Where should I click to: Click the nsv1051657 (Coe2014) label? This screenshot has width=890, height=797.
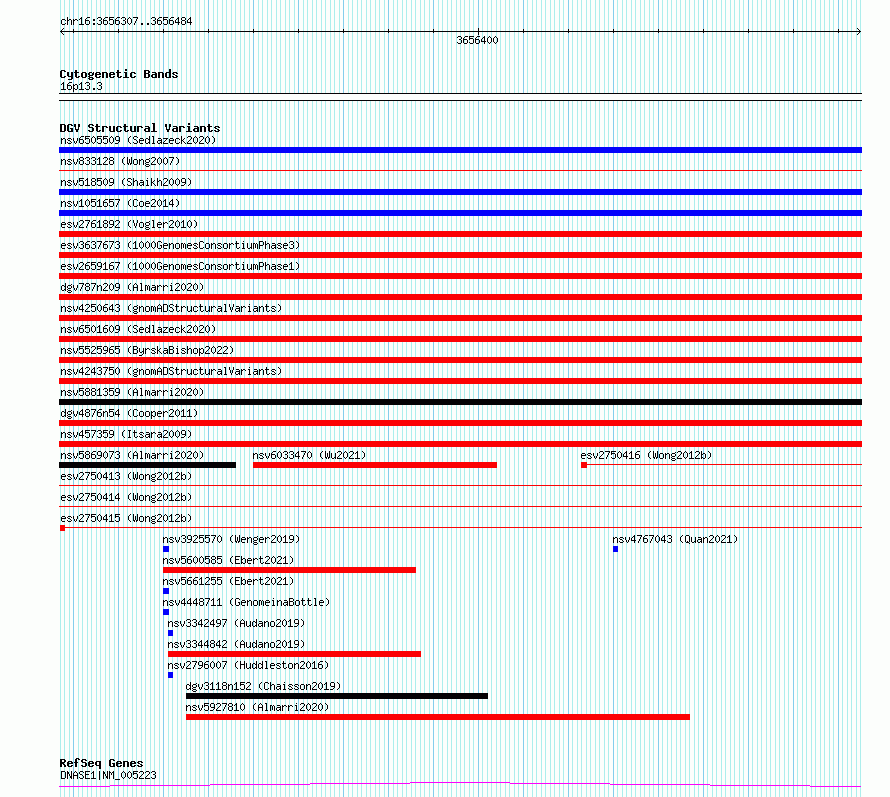pos(120,203)
